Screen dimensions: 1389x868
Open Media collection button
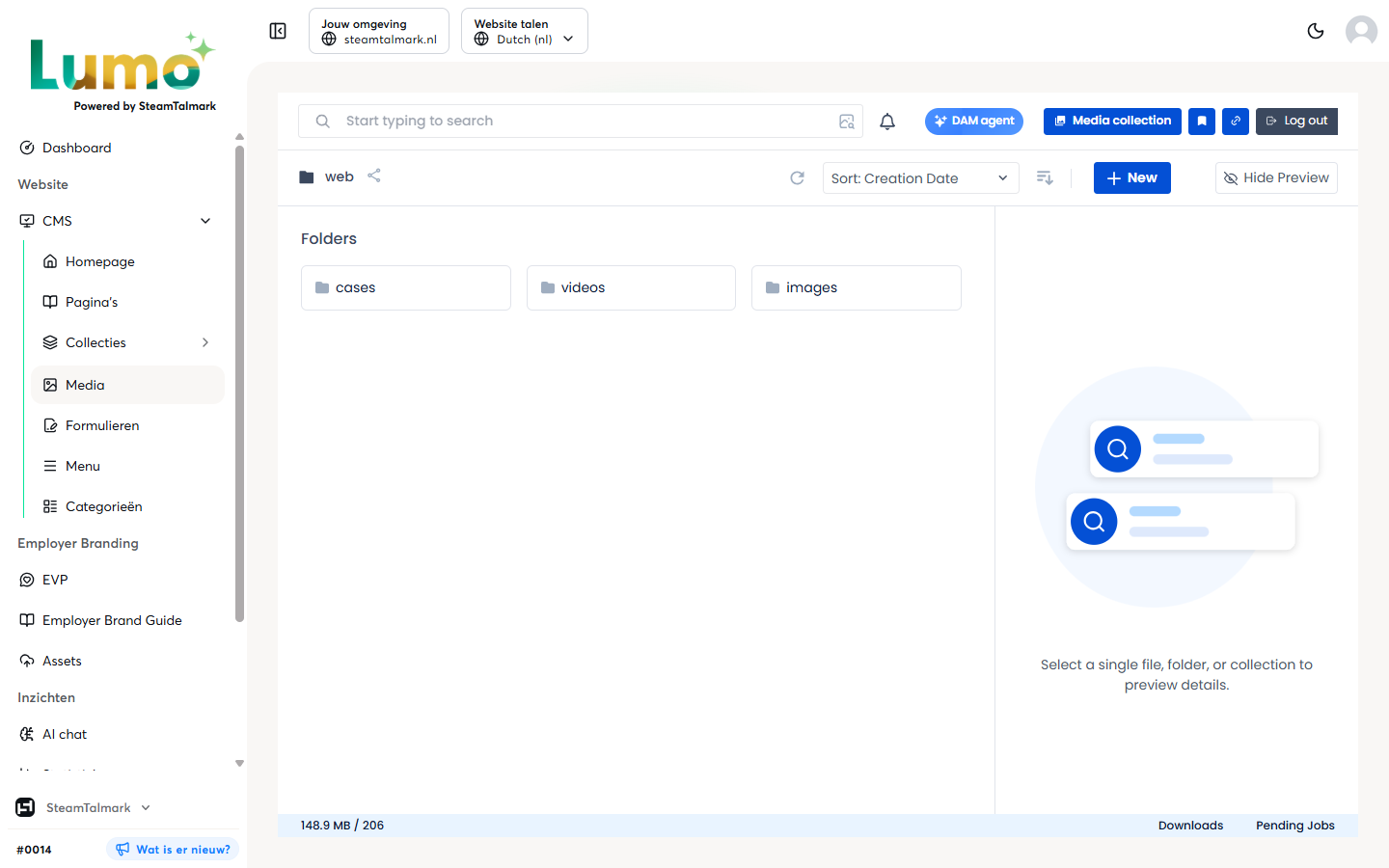tap(1112, 122)
